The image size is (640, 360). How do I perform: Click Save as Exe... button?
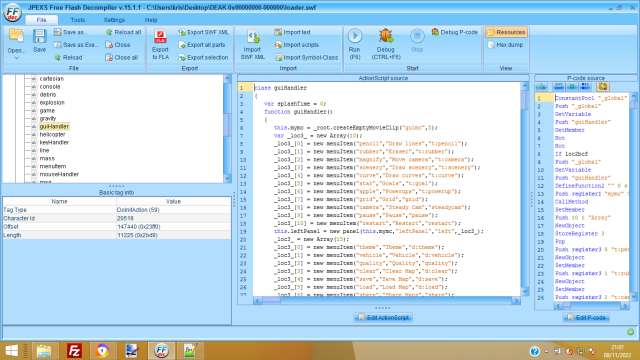(x=76, y=45)
